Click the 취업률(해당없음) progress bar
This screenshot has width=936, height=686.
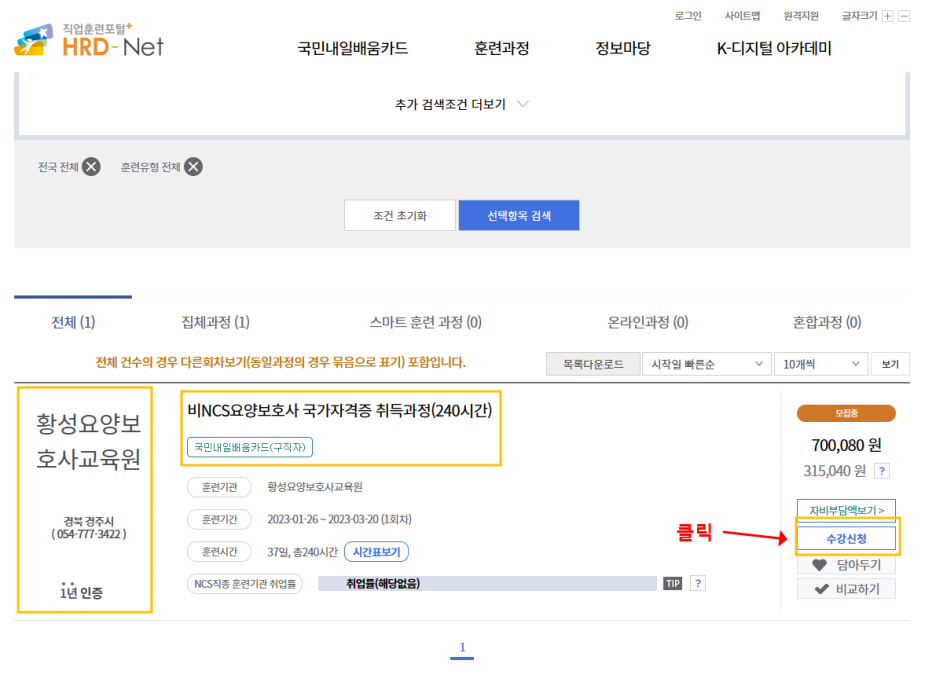[487, 583]
